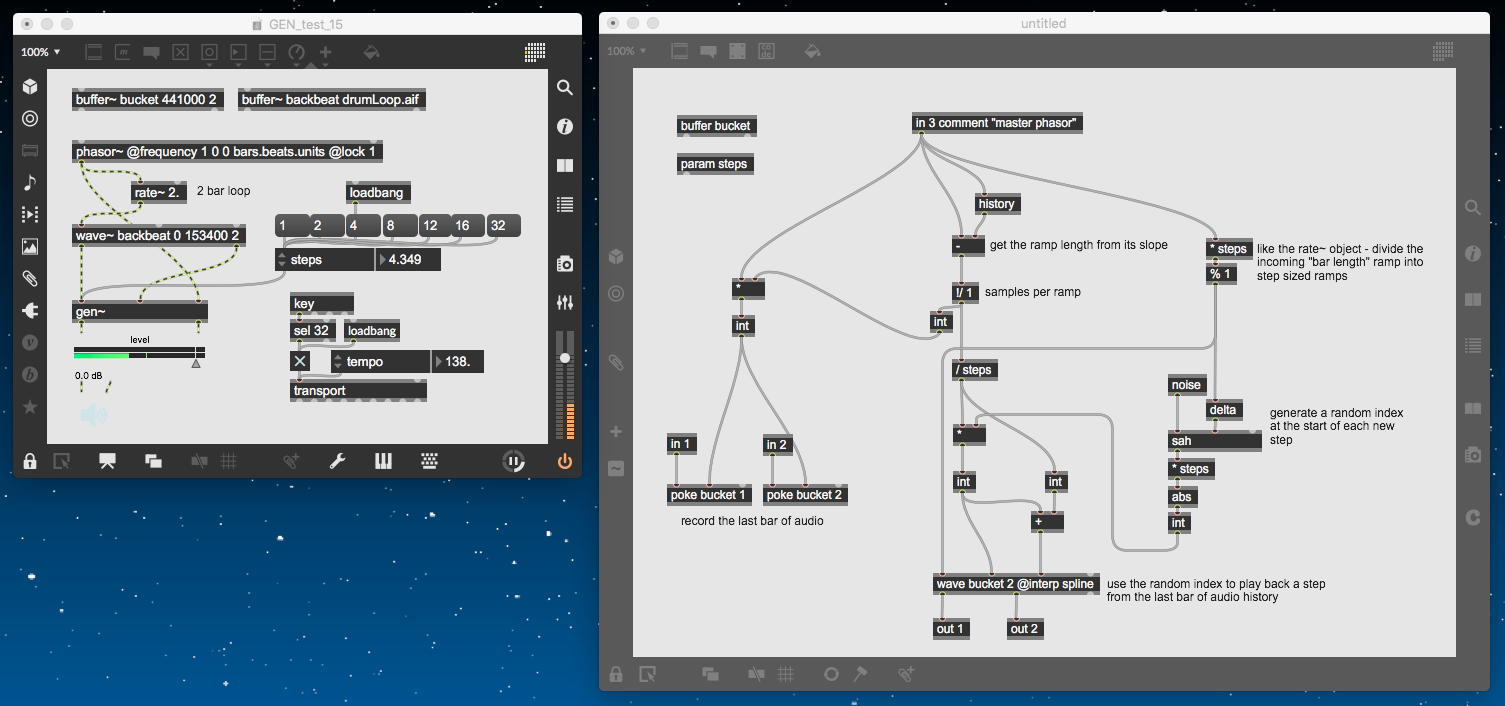Image resolution: width=1505 pixels, height=706 pixels.
Task: Click the message box labeled 1
Action: (x=291, y=226)
